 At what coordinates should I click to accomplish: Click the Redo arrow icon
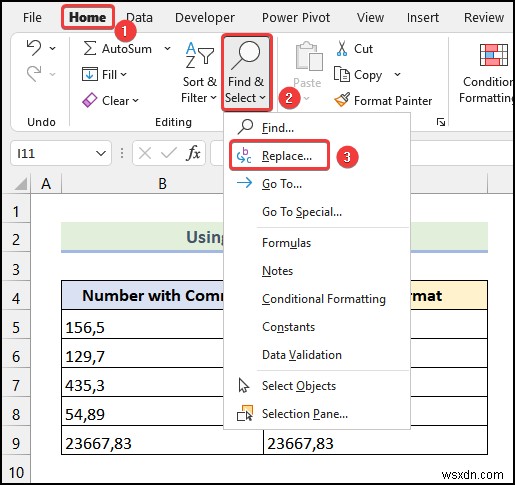click(34, 74)
